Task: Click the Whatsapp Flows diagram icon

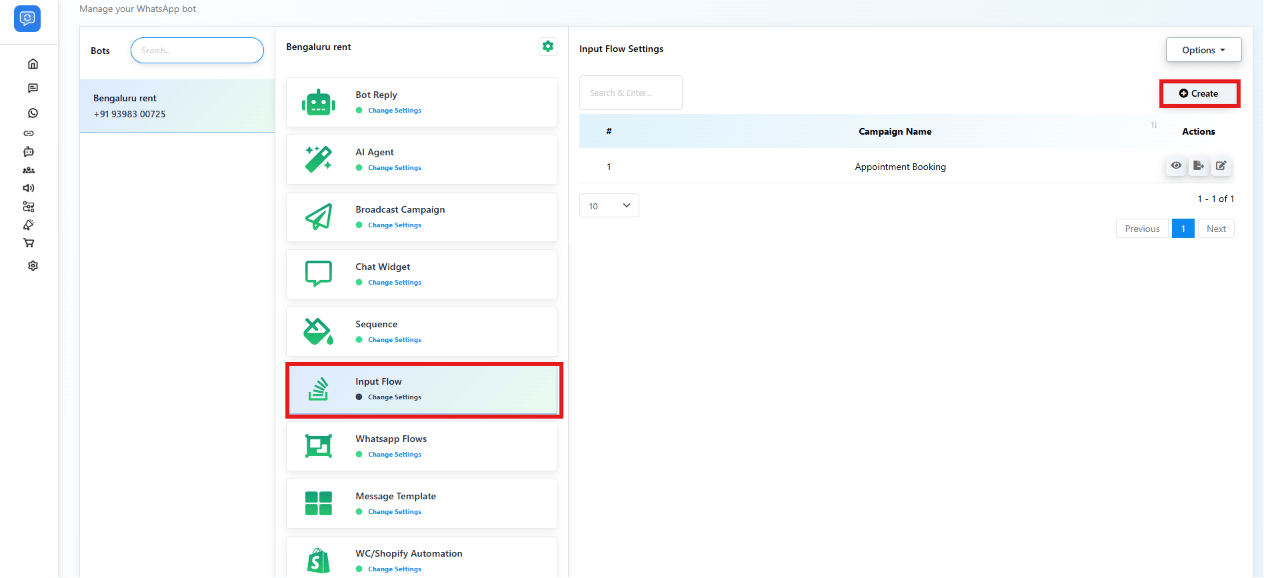Action: tap(318, 446)
